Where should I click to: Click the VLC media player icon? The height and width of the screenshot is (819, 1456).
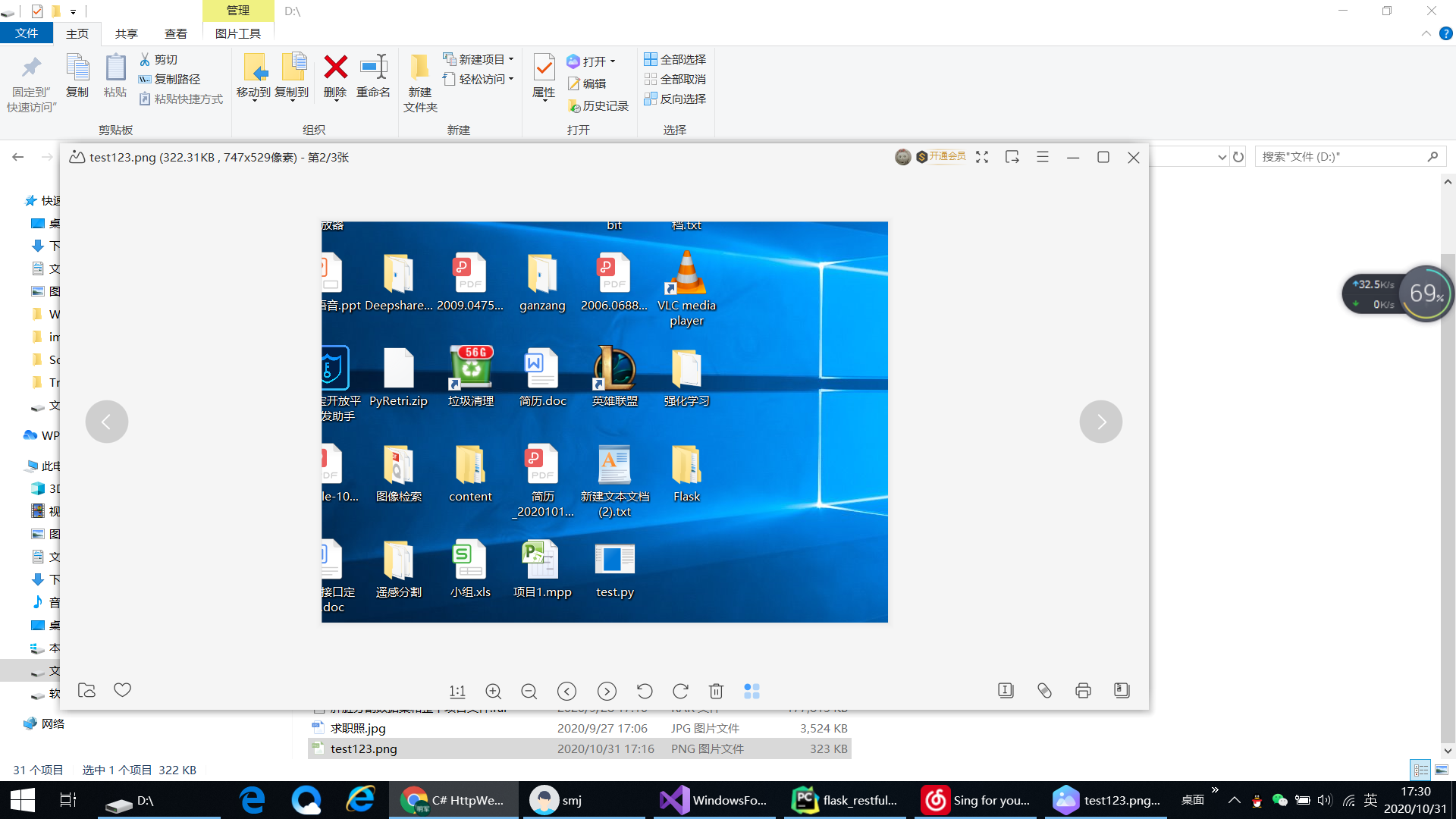(686, 278)
